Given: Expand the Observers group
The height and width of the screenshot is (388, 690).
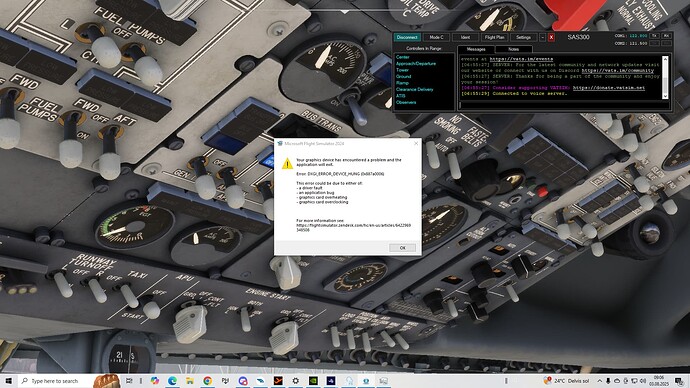Looking at the screenshot, I should click(406, 102).
